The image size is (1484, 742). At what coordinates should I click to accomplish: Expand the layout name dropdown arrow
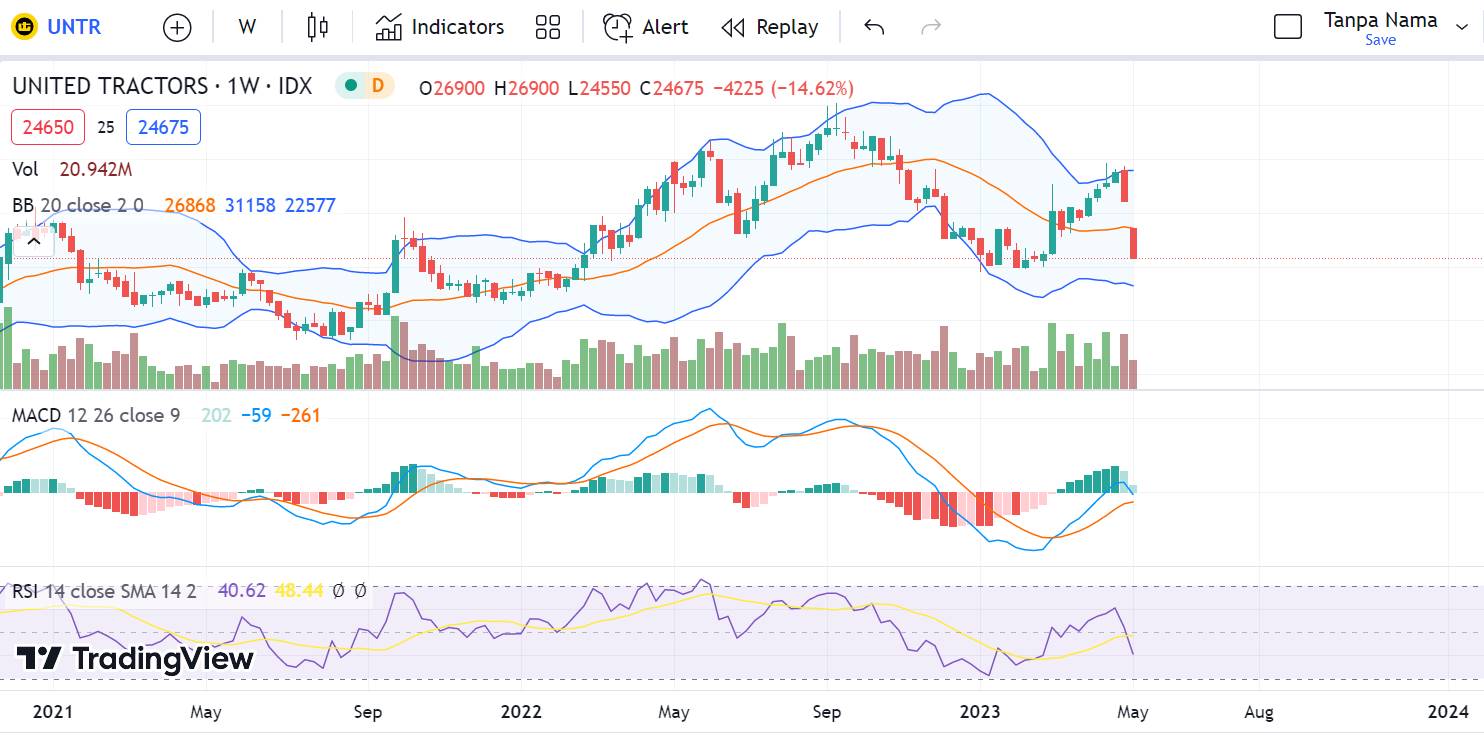coord(1461,27)
